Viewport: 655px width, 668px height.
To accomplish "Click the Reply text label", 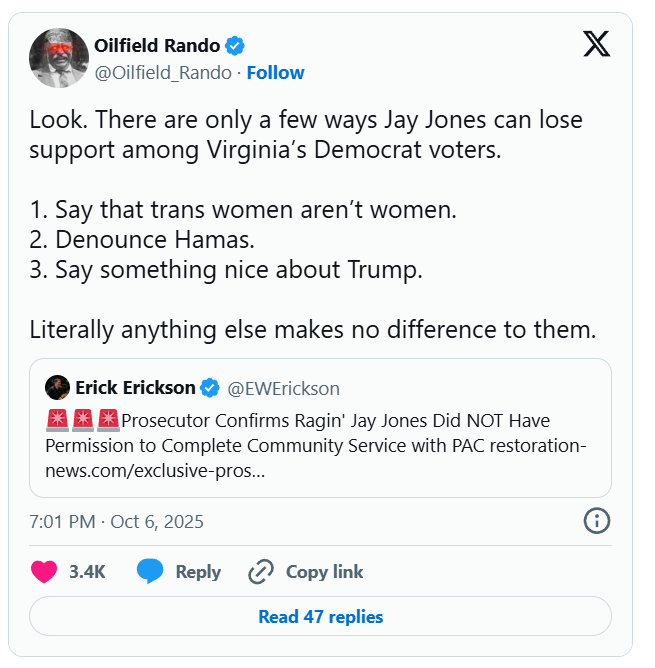I will 198,572.
